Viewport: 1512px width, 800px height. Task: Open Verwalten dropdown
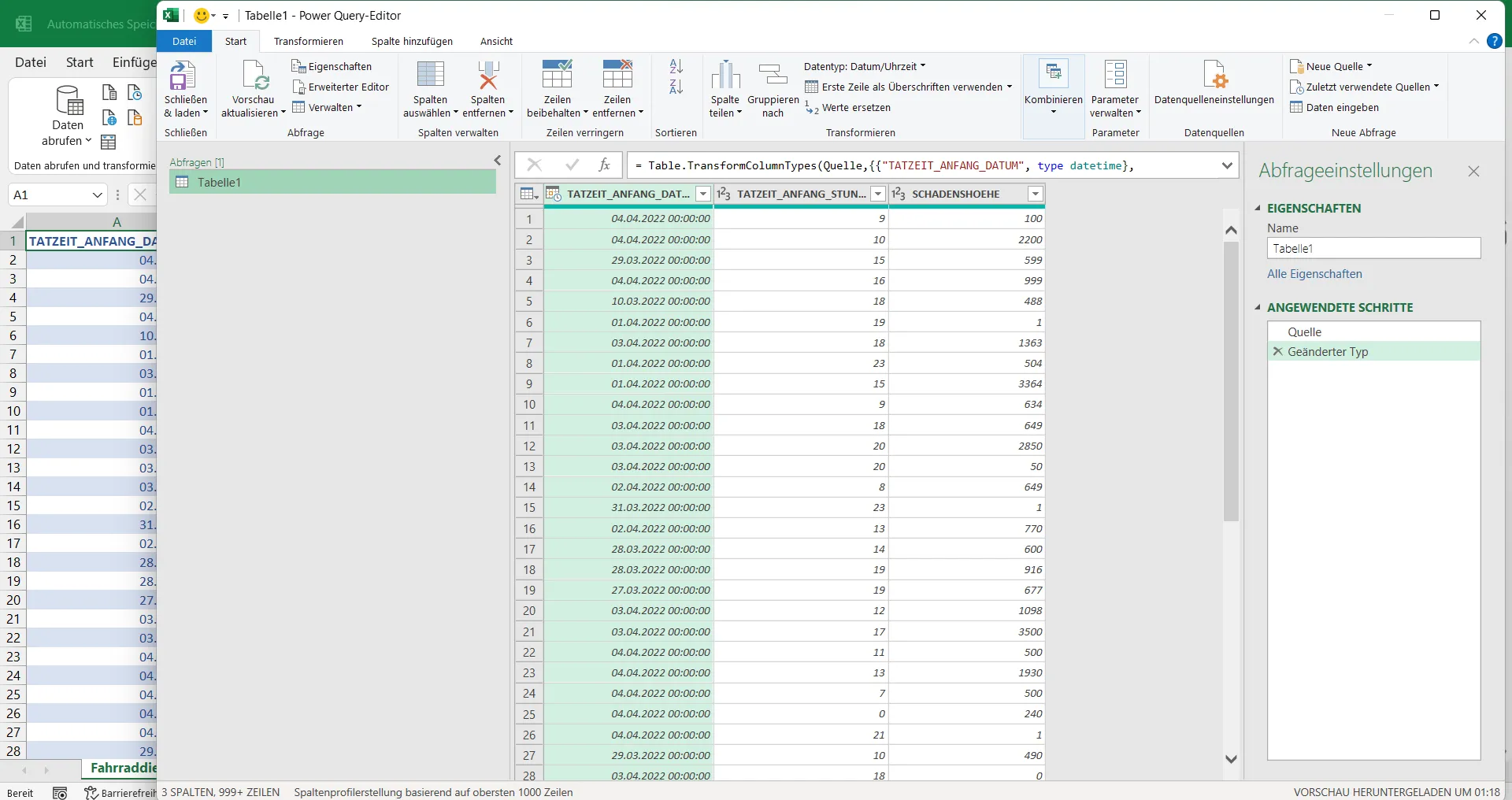pos(327,108)
